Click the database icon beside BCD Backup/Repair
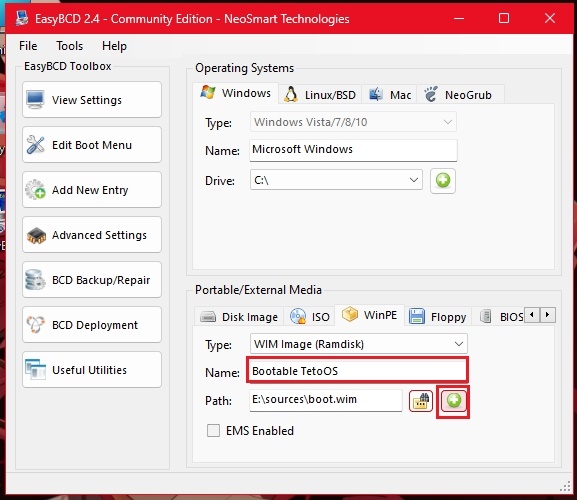This screenshot has width=577, height=500. click(35, 280)
